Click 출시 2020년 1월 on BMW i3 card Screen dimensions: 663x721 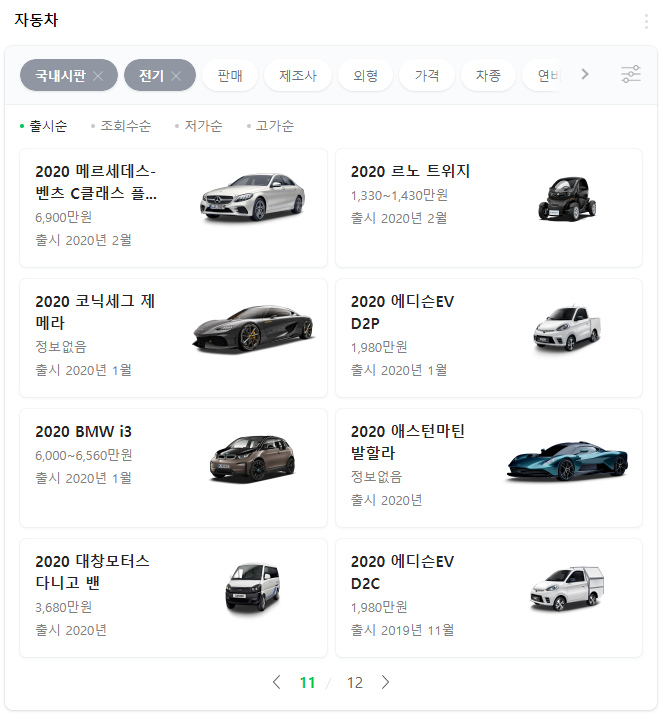click(x=83, y=478)
